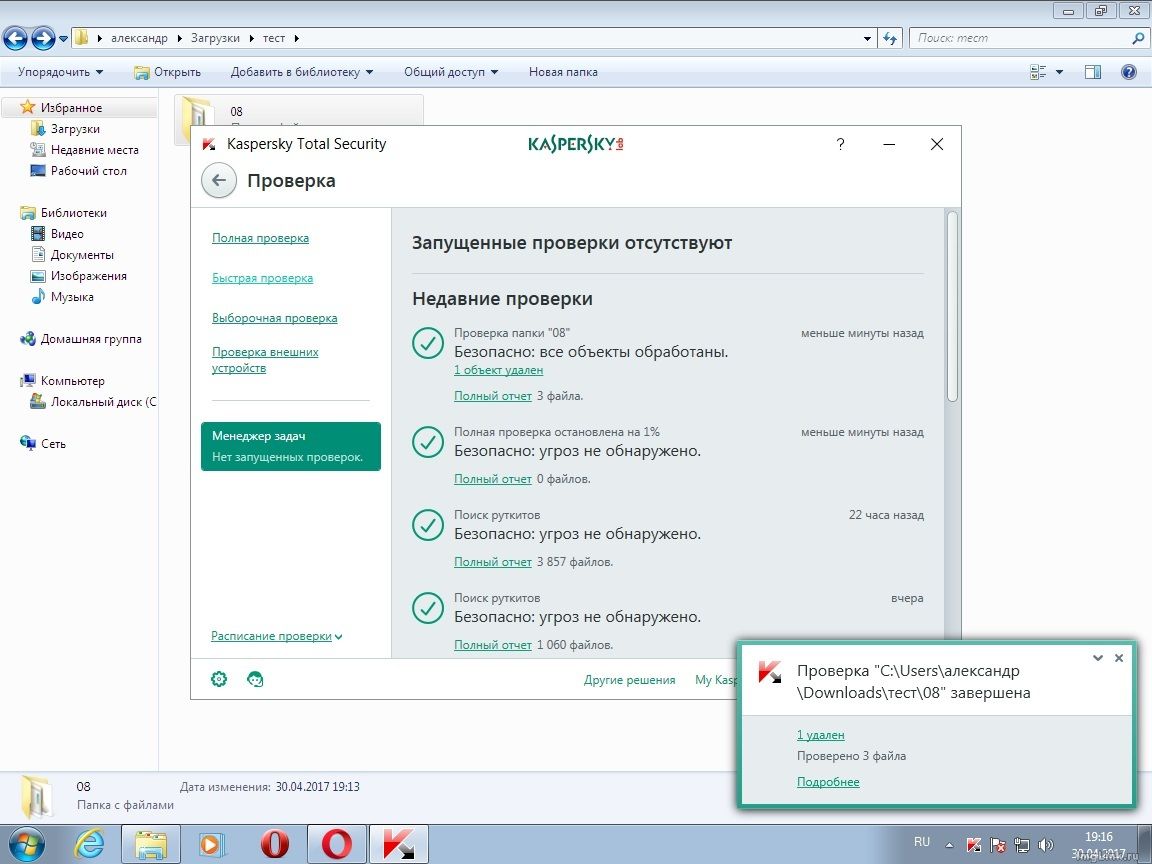Viewport: 1152px width, 864px height.
Task: Select Проверка внешних устройств option
Action: coord(265,360)
